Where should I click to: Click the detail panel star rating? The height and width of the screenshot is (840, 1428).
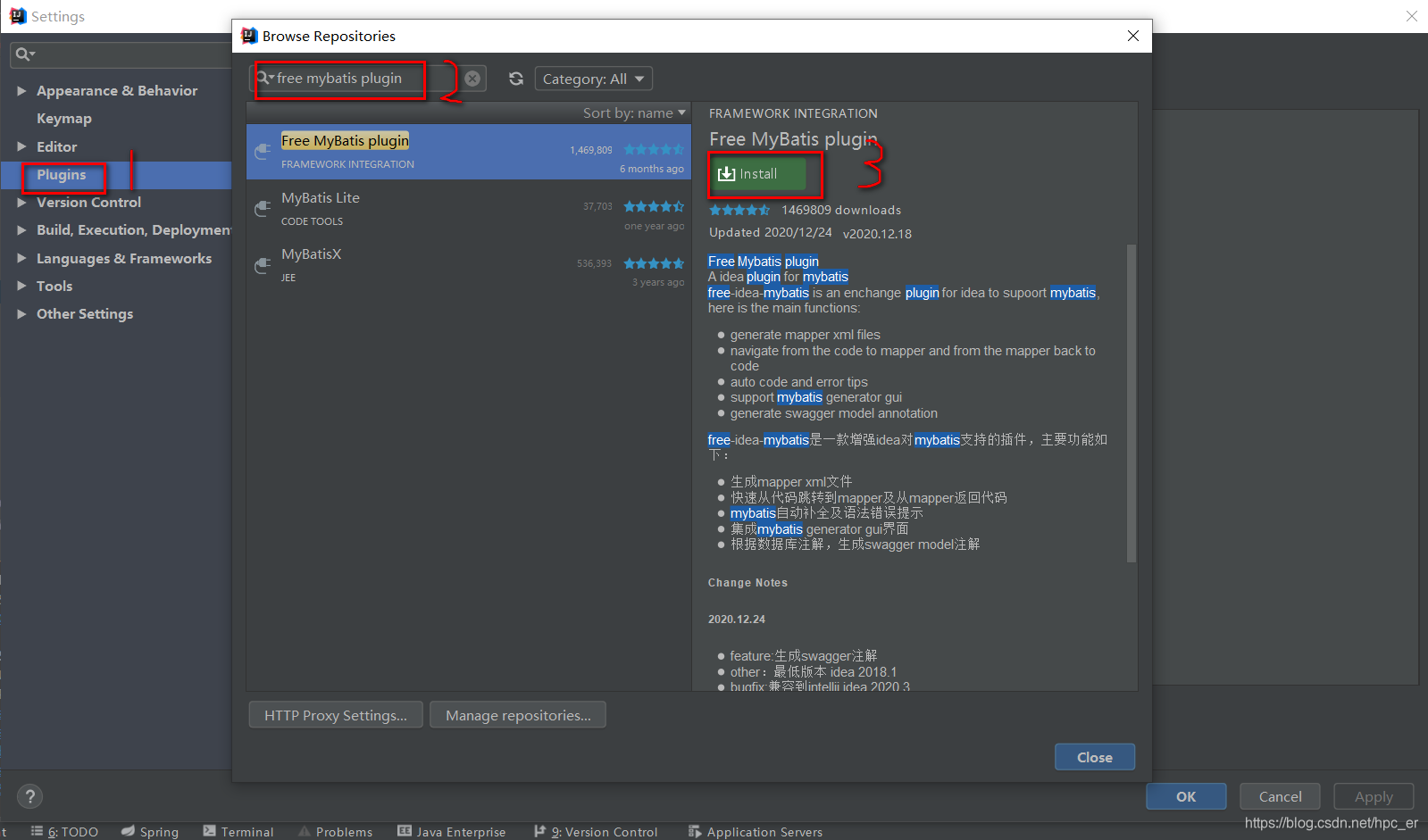pos(739,210)
